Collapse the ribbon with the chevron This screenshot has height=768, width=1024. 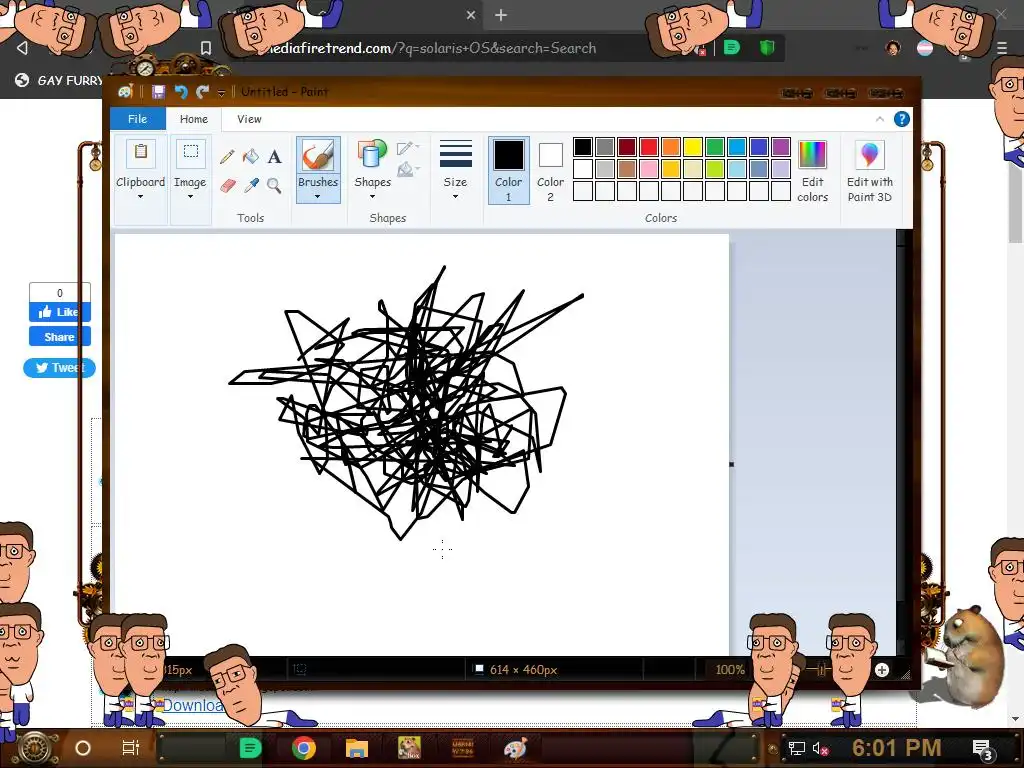pyautogui.click(x=880, y=119)
